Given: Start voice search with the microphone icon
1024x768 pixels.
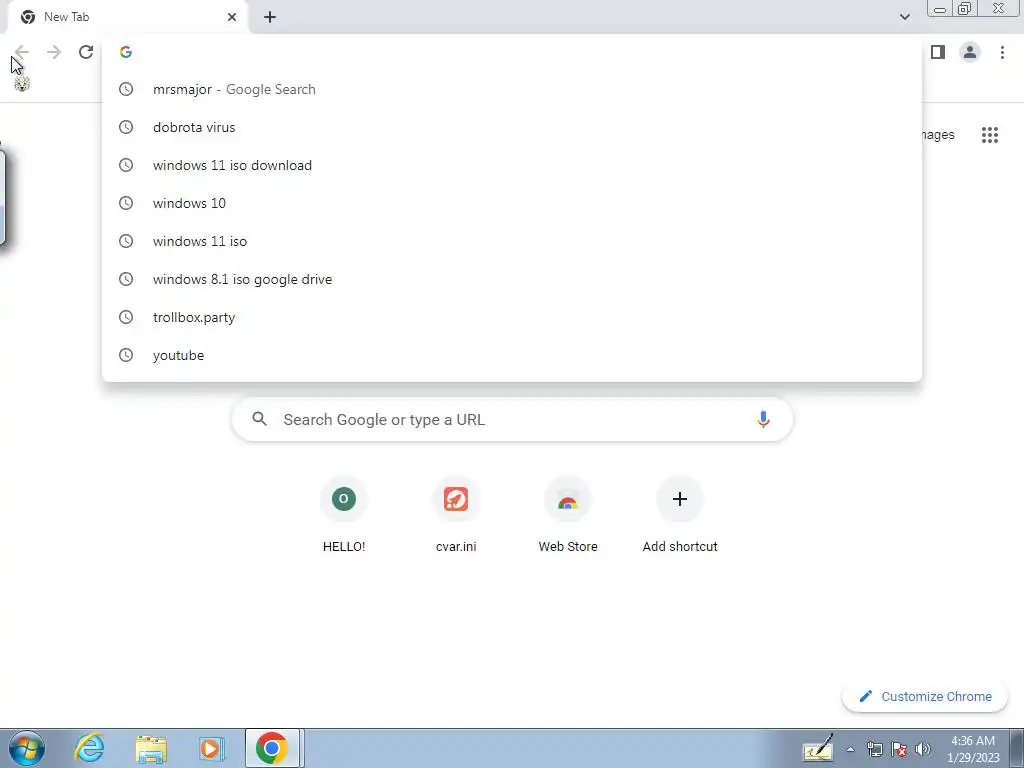Looking at the screenshot, I should (763, 419).
